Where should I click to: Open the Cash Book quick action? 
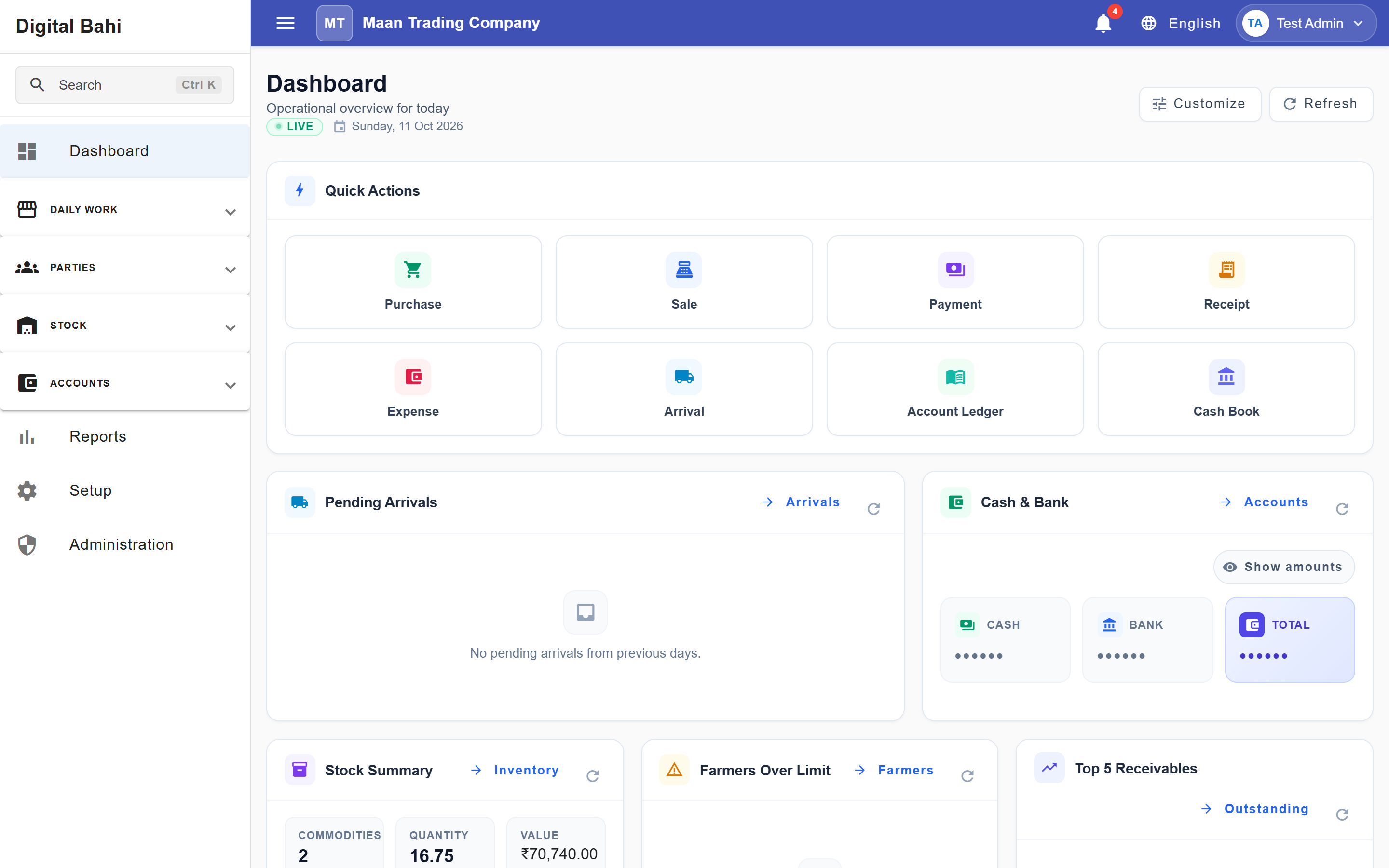click(x=1226, y=389)
